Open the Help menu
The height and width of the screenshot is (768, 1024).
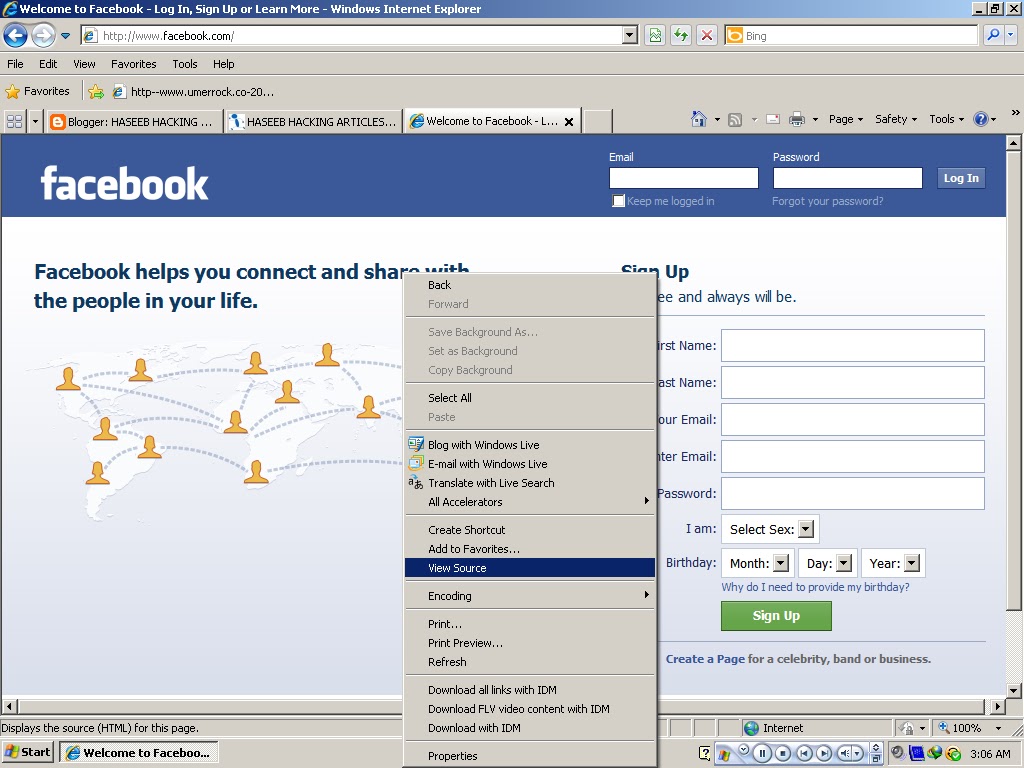[x=223, y=64]
